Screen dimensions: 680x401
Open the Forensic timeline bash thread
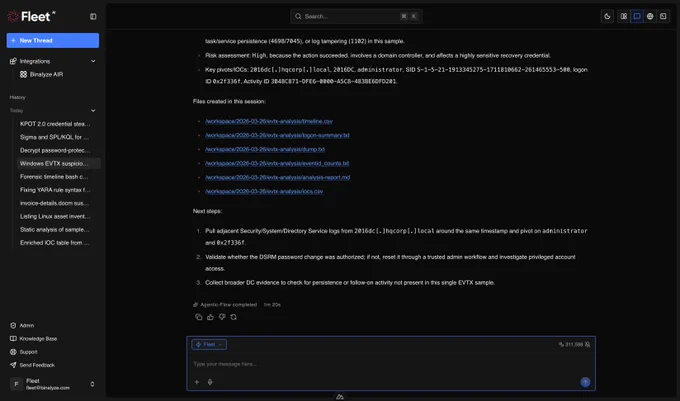tap(54, 177)
